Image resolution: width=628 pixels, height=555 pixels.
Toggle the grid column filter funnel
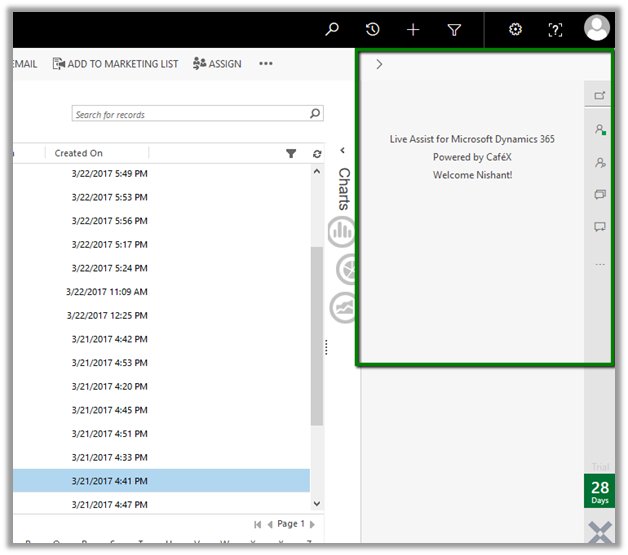[291, 154]
